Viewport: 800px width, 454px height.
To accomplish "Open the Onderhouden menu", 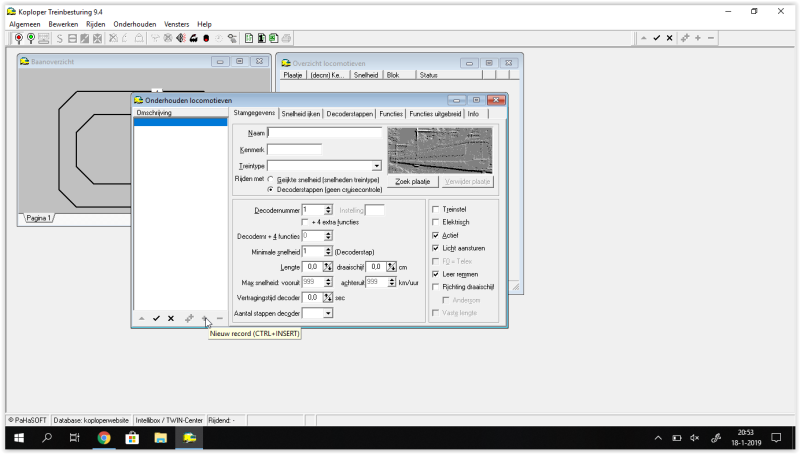I will [x=134, y=23].
